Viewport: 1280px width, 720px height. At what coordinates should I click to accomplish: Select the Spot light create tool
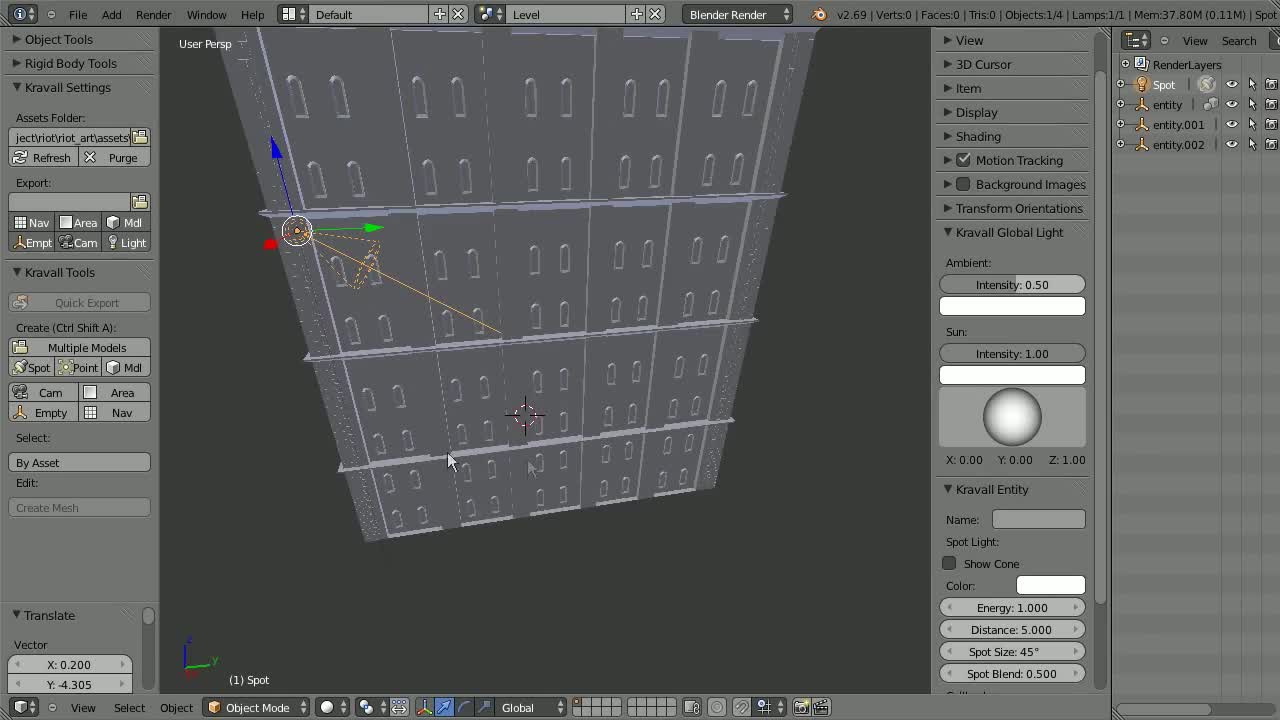(x=31, y=367)
